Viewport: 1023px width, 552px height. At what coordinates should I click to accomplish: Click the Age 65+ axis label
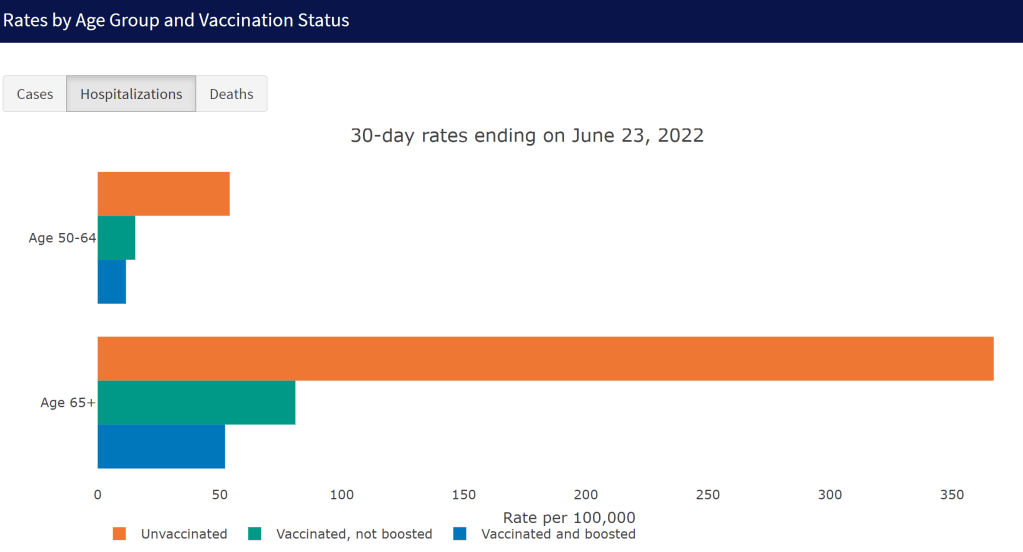tap(67, 403)
